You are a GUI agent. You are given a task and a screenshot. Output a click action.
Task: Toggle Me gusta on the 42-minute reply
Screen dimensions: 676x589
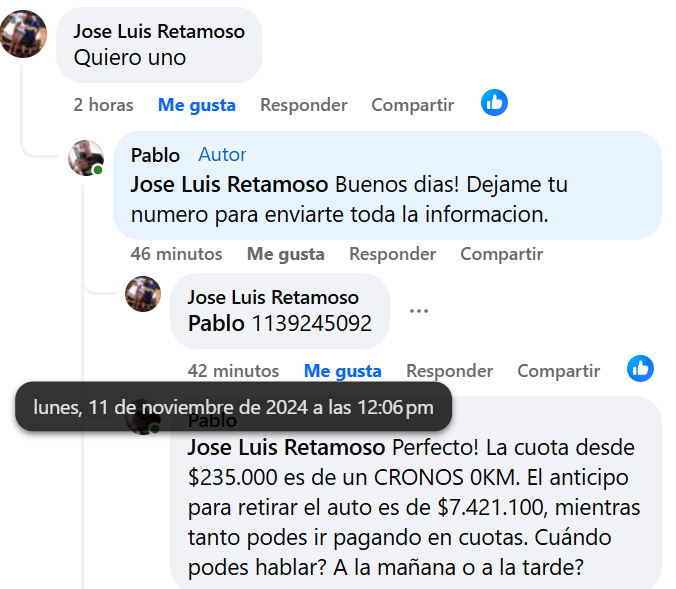point(343,371)
